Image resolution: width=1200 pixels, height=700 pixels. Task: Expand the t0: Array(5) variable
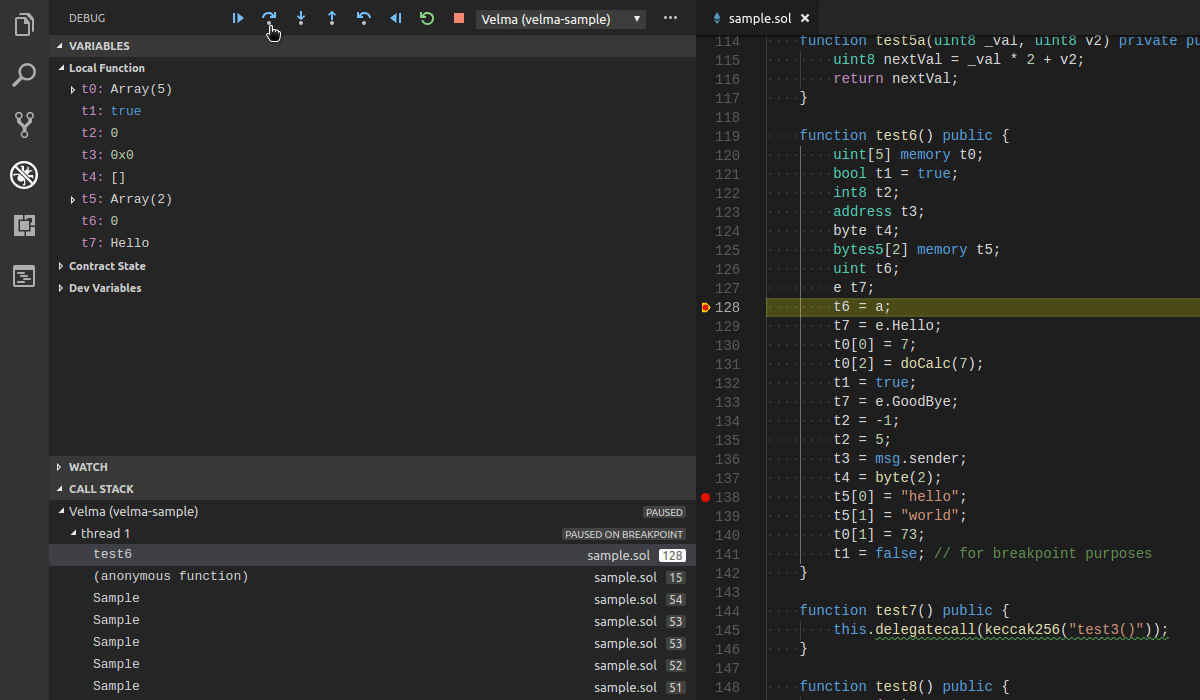point(73,89)
